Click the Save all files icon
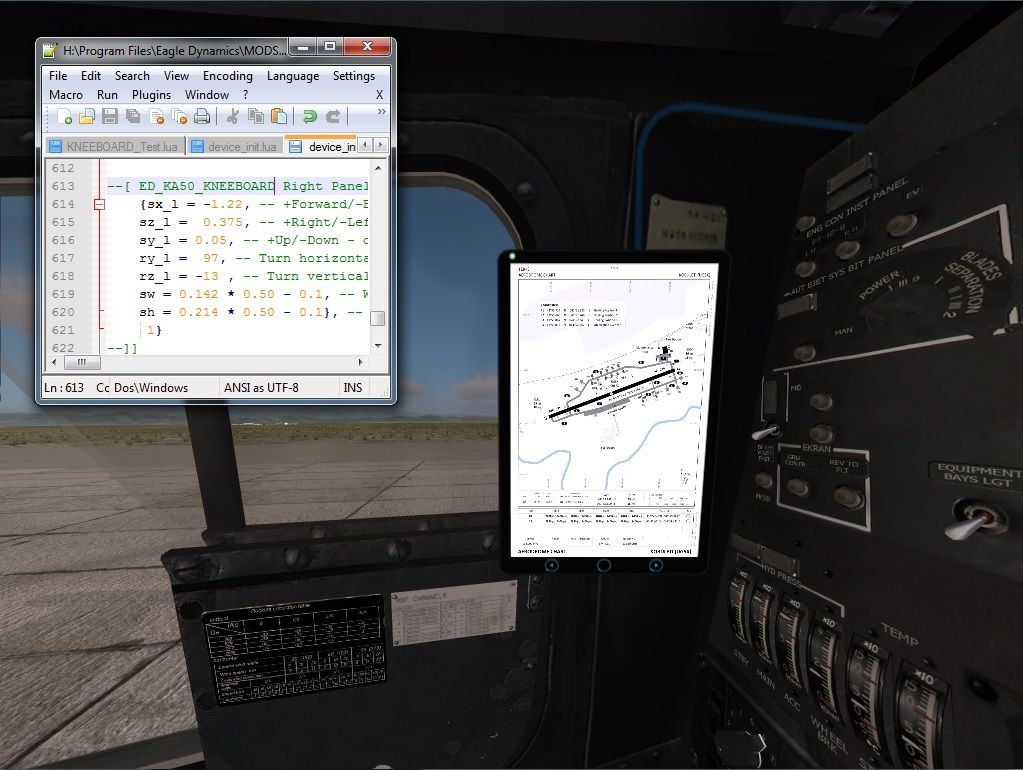1023x770 pixels. tap(133, 116)
